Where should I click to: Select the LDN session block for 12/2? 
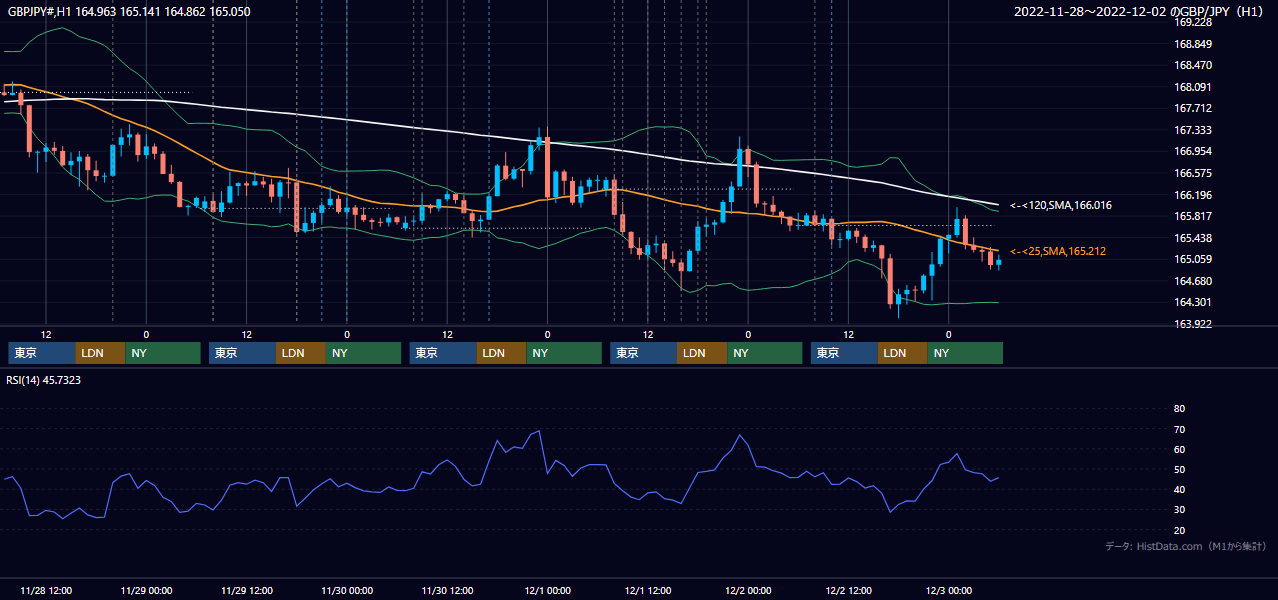pos(904,353)
